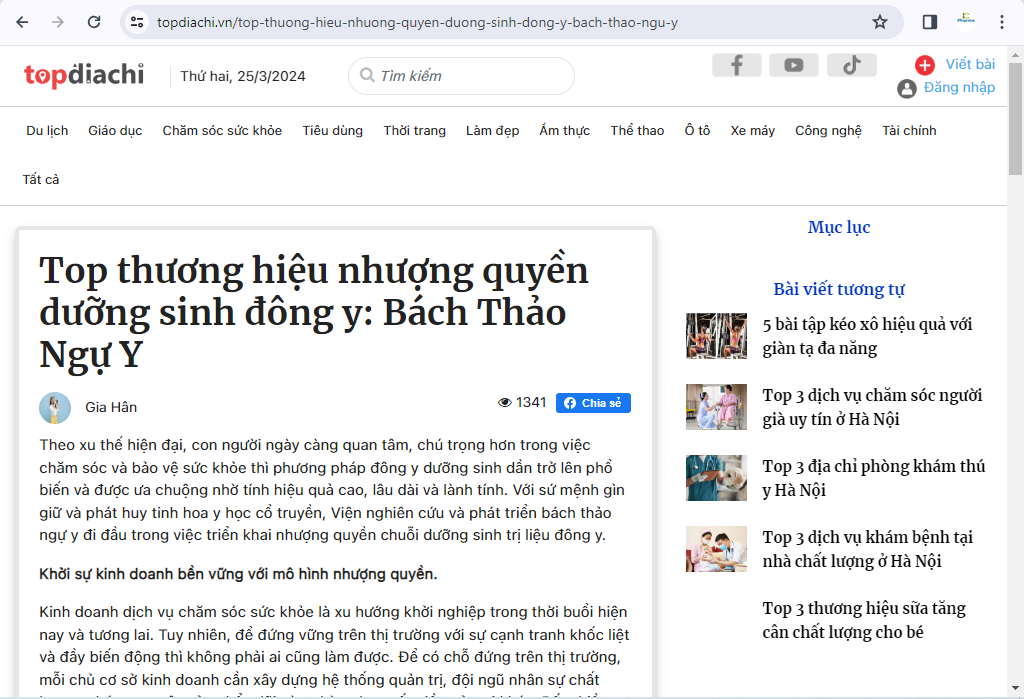The image size is (1024, 699).
Task: Click the gym workout article thumbnail
Action: [x=716, y=336]
